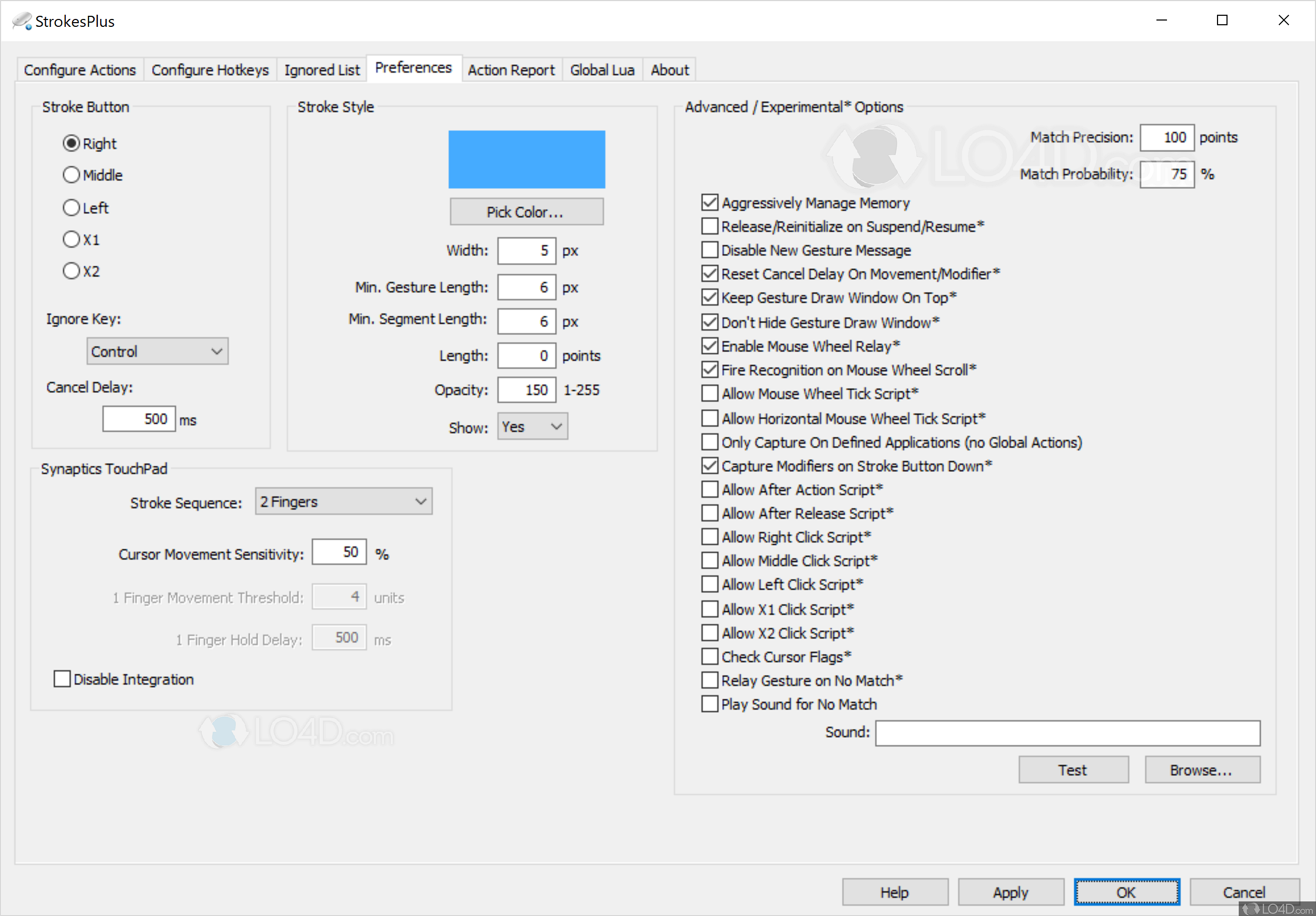Go to the Action Report tab
Image resolution: width=1316 pixels, height=916 pixels.
(x=511, y=70)
